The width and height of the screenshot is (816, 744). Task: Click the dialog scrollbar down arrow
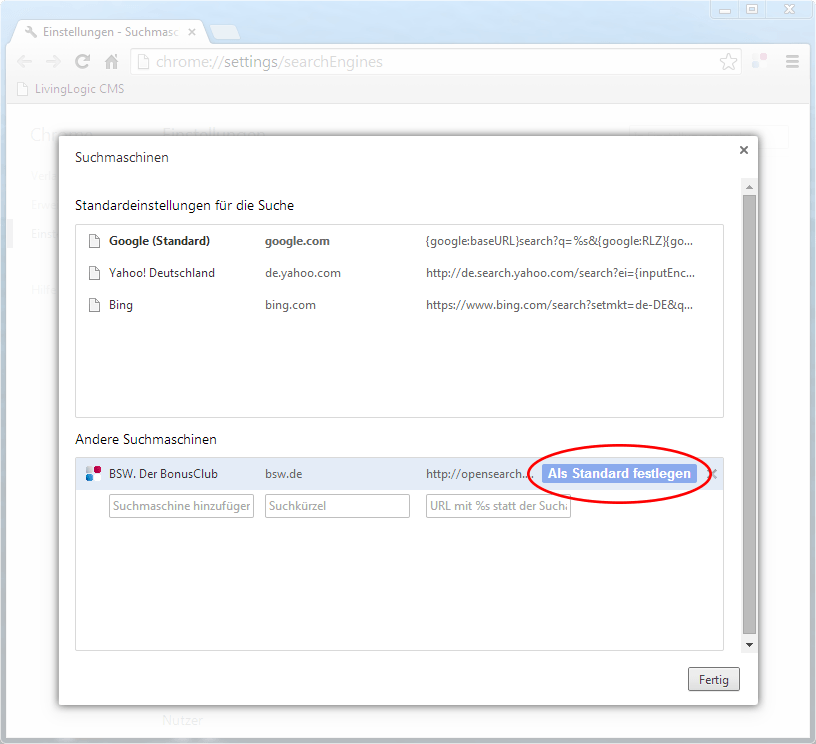coord(749,645)
